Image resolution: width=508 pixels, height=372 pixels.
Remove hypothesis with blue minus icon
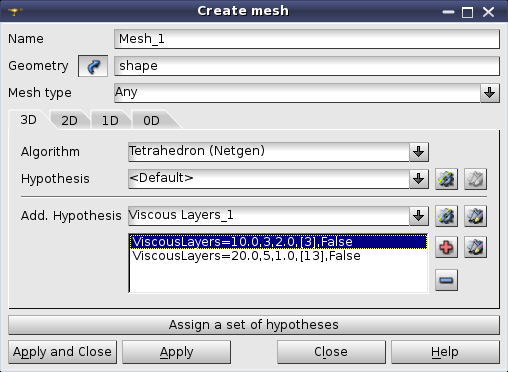click(446, 280)
